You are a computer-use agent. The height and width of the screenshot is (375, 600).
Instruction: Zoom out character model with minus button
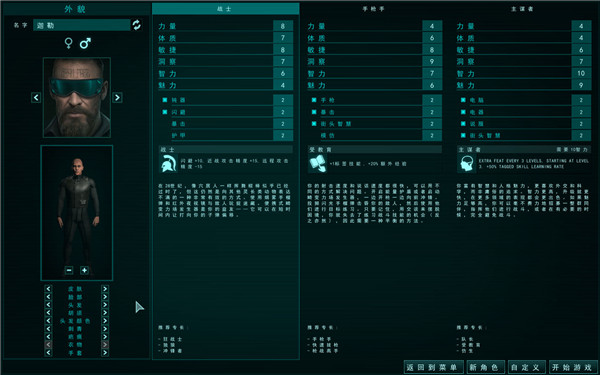tap(69, 270)
